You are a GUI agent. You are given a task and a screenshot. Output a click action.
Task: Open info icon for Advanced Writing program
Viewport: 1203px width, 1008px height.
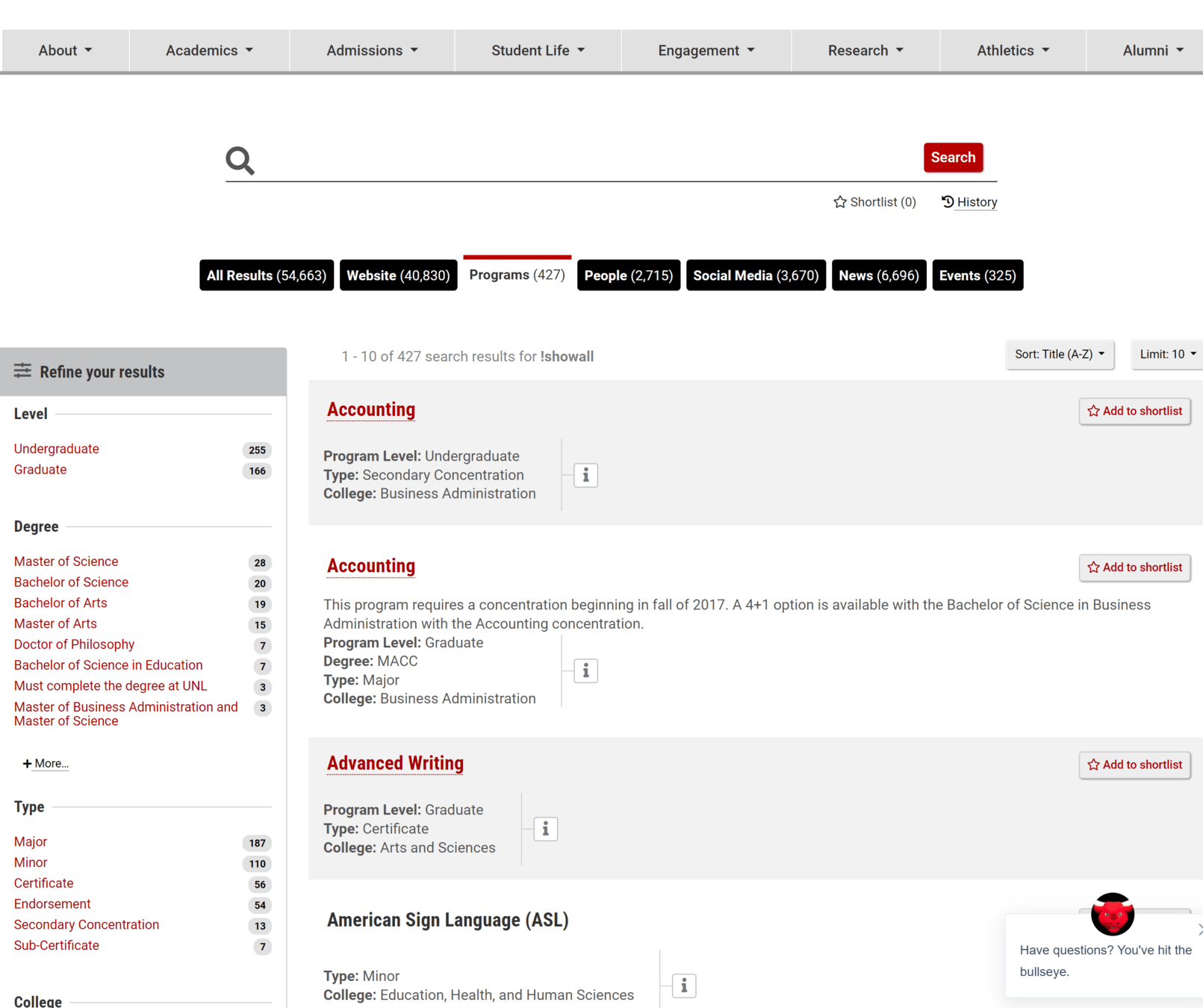pyautogui.click(x=545, y=829)
